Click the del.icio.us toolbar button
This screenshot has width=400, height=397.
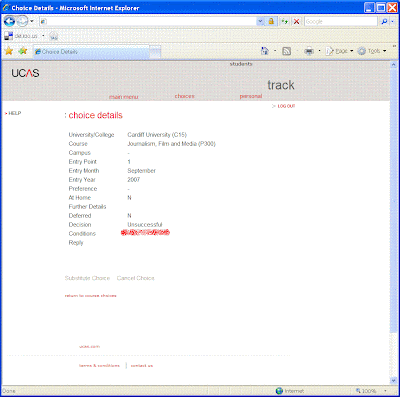21,36
